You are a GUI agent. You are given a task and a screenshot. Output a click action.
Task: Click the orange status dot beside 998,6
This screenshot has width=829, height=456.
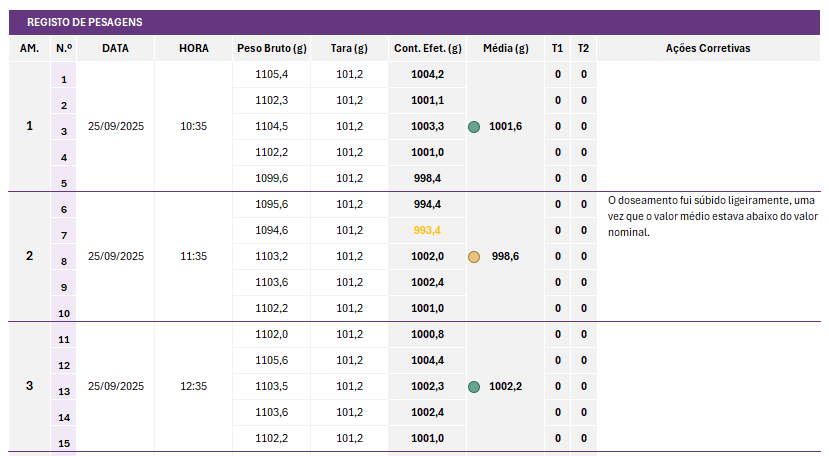(474, 257)
